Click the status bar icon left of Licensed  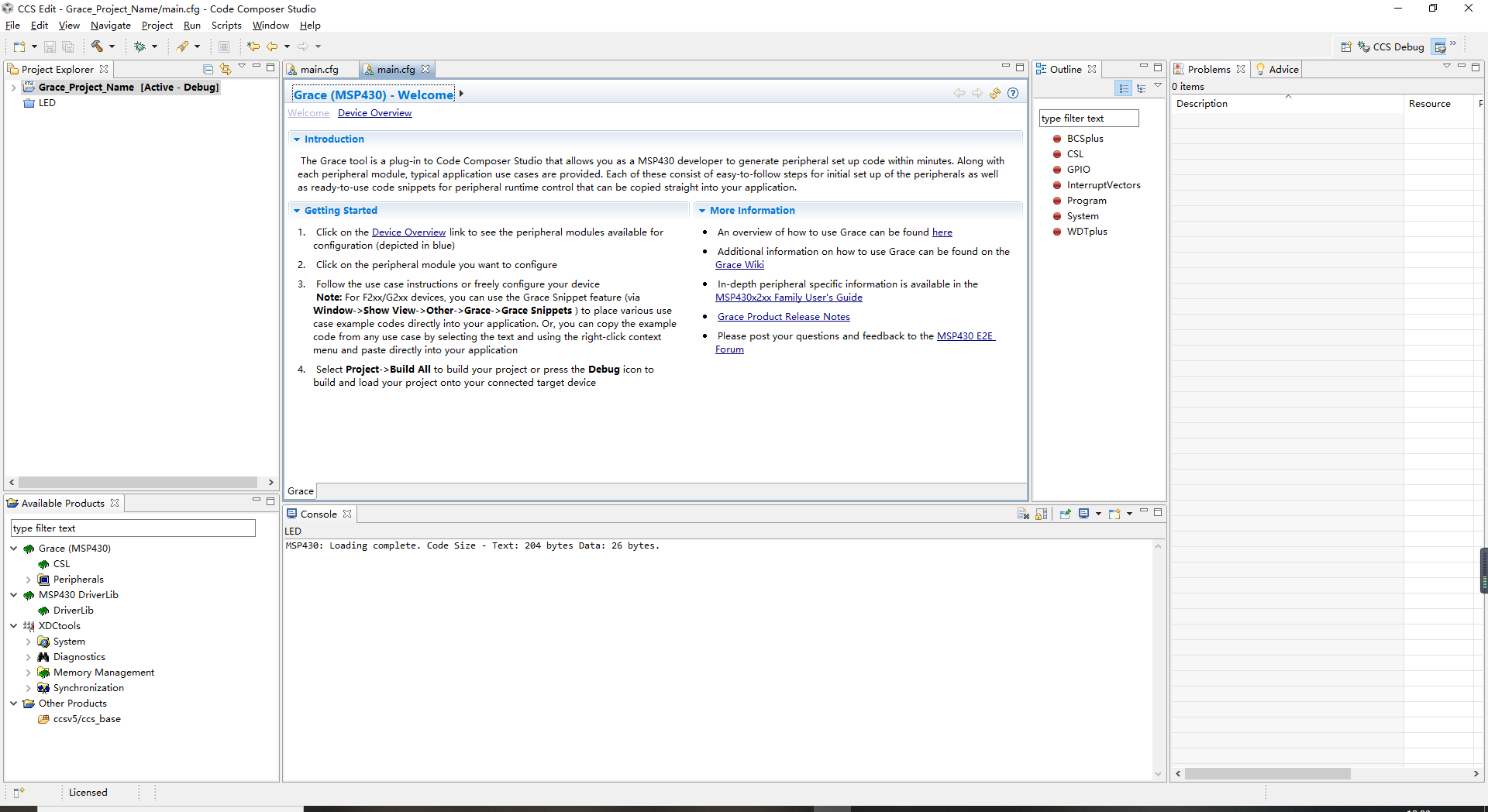[x=19, y=793]
